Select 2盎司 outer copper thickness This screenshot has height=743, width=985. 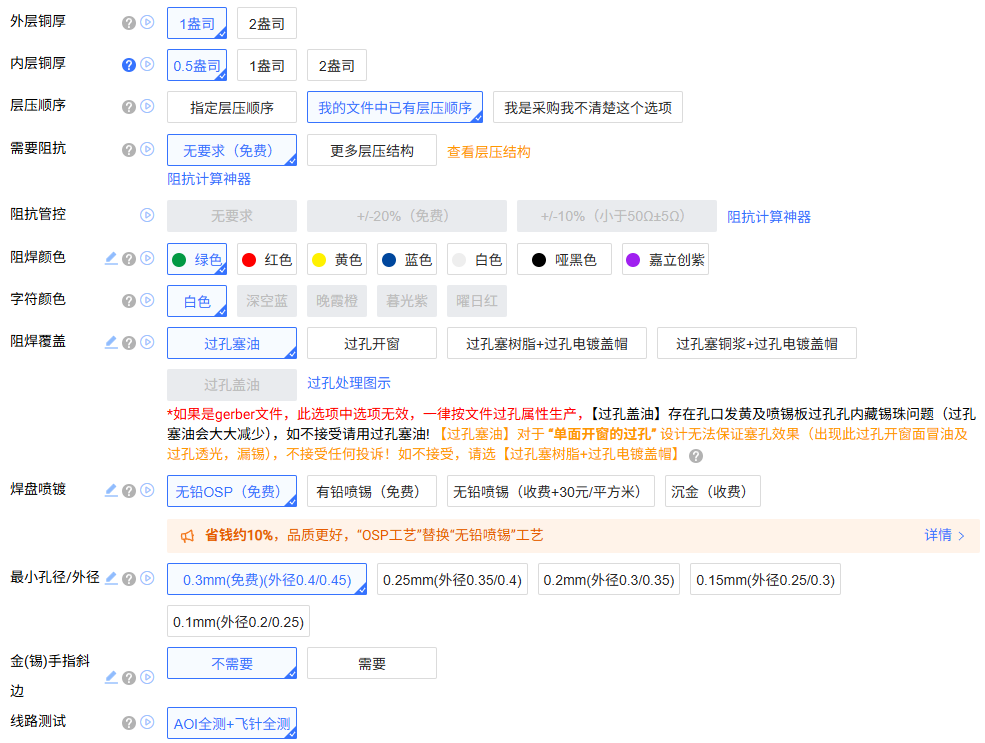[267, 23]
